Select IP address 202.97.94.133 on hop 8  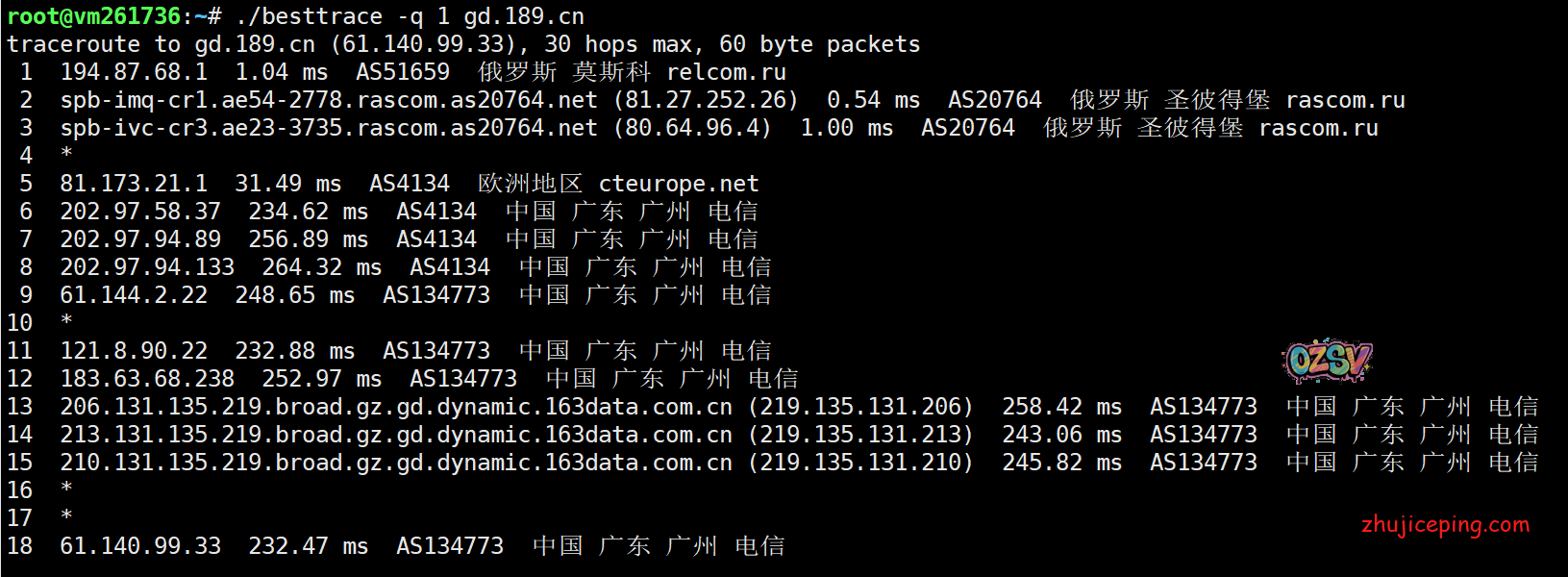pos(147,267)
